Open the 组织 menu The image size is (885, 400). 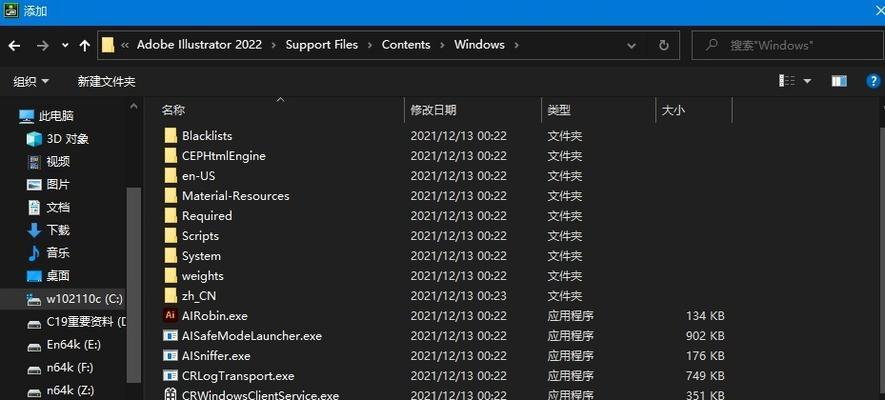(31, 82)
